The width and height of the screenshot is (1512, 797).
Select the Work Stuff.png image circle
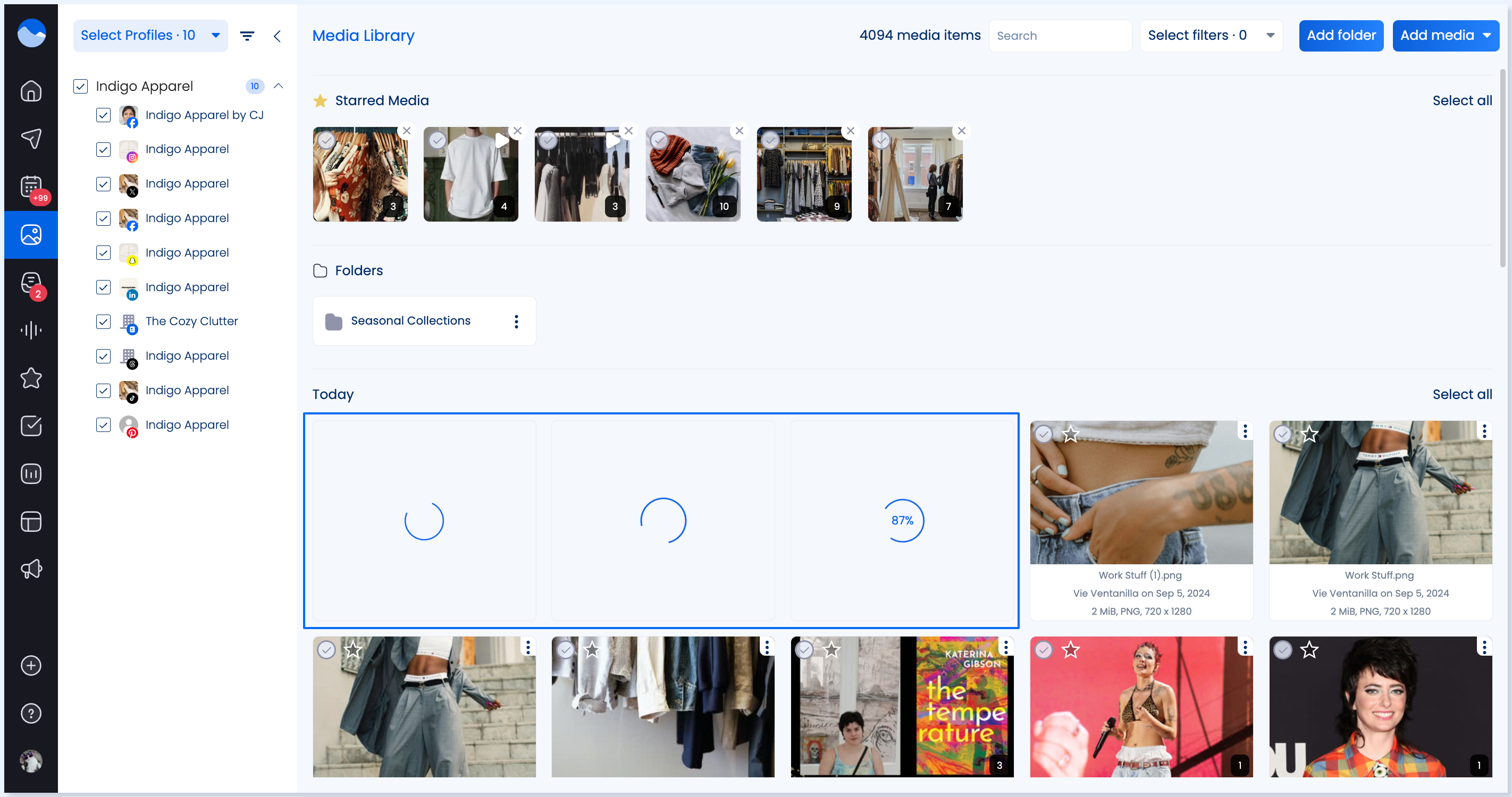1282,434
